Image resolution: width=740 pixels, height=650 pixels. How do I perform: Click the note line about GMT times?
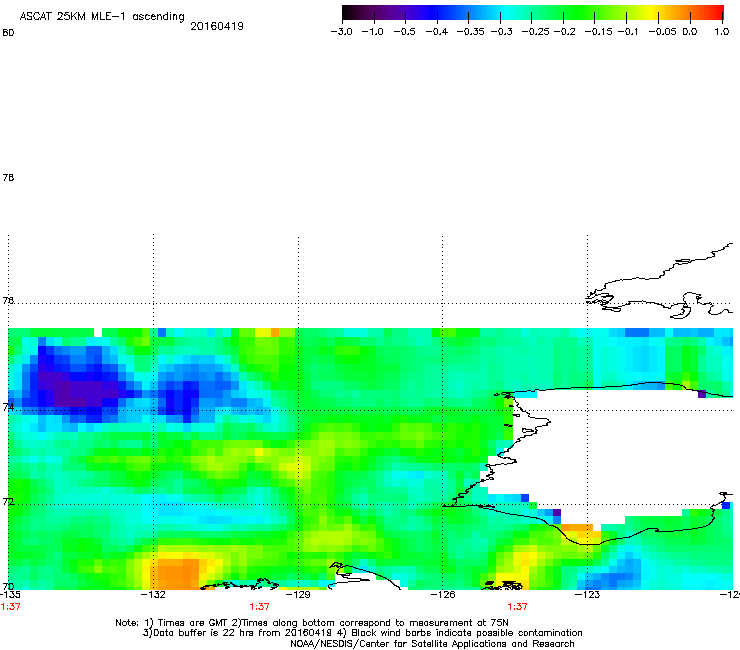pyautogui.click(x=312, y=623)
